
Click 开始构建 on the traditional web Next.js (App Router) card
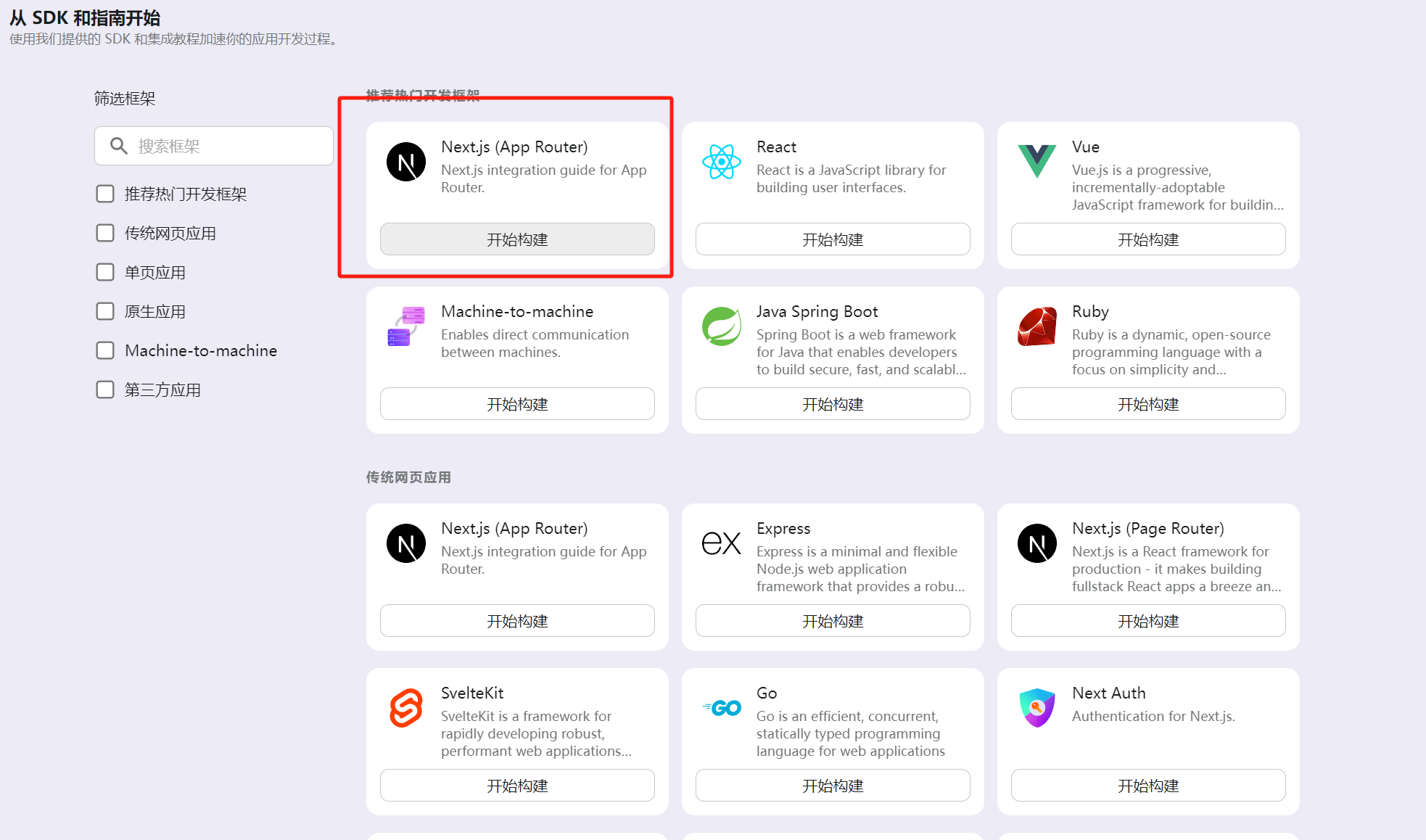517,621
